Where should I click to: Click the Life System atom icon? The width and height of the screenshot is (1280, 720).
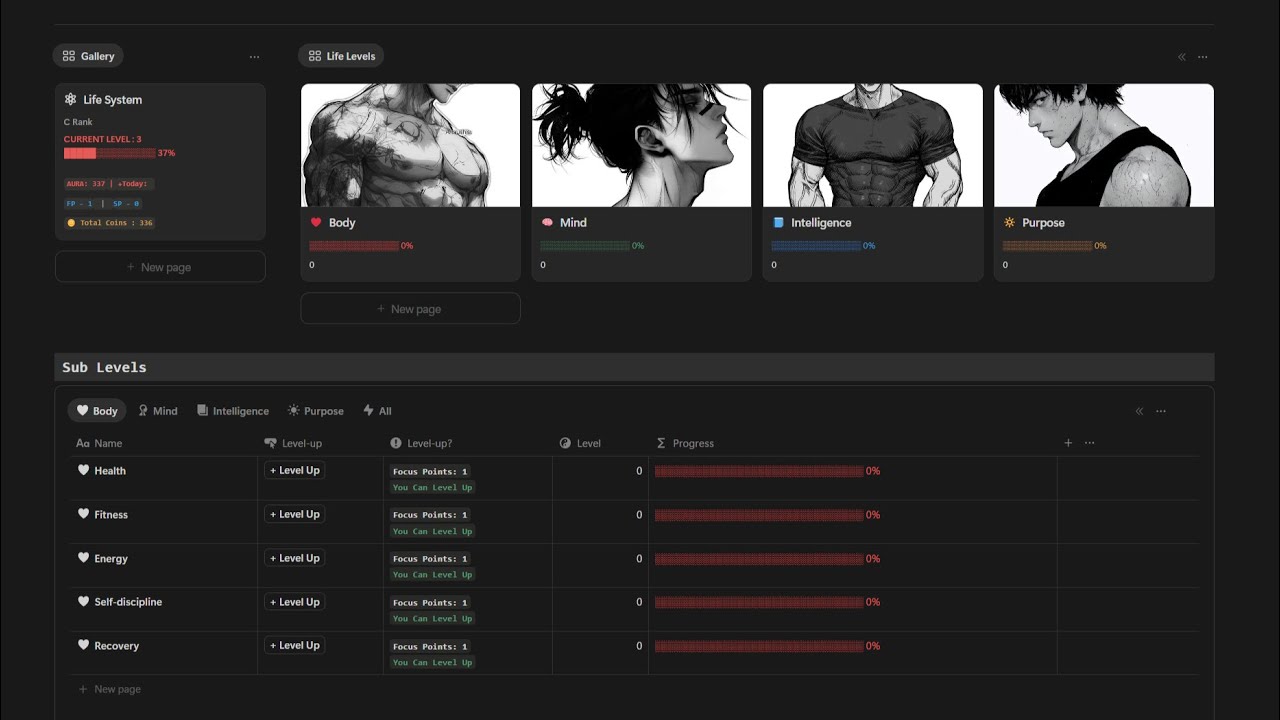coord(70,99)
